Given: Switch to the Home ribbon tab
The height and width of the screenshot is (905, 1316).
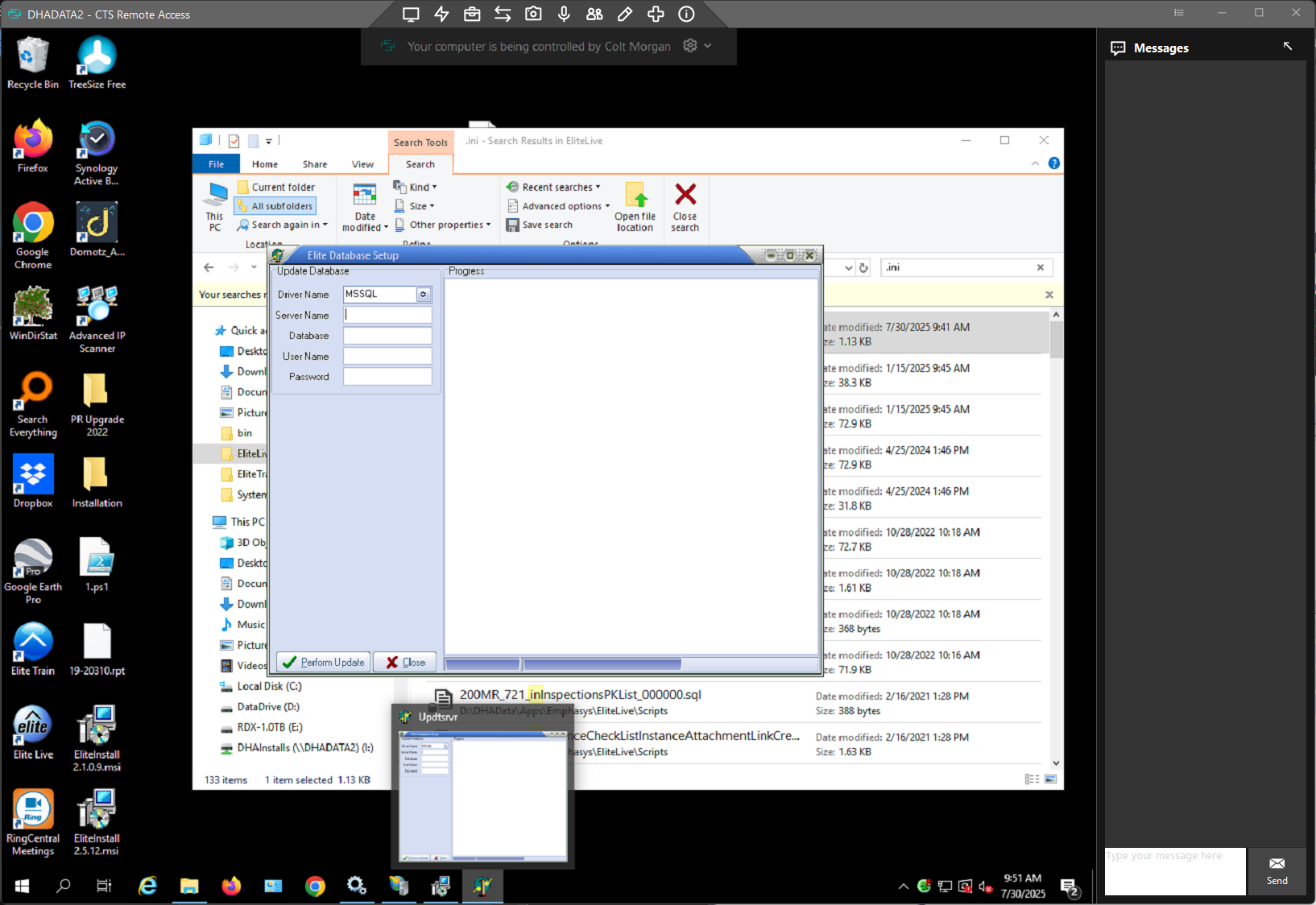Looking at the screenshot, I should (265, 164).
